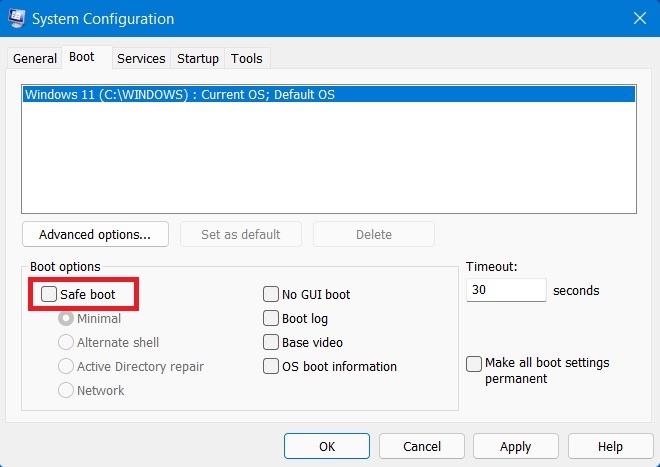Open the Tools tab
Screen dimensions: 660x467
click(247, 59)
